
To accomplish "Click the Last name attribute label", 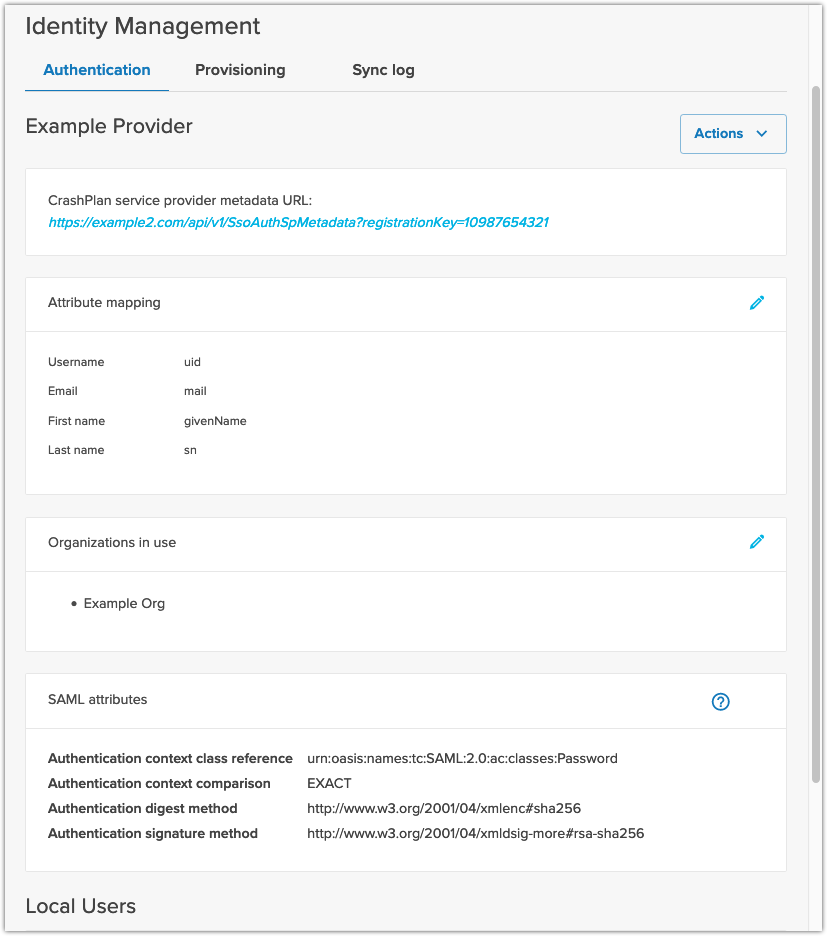I will coord(76,450).
